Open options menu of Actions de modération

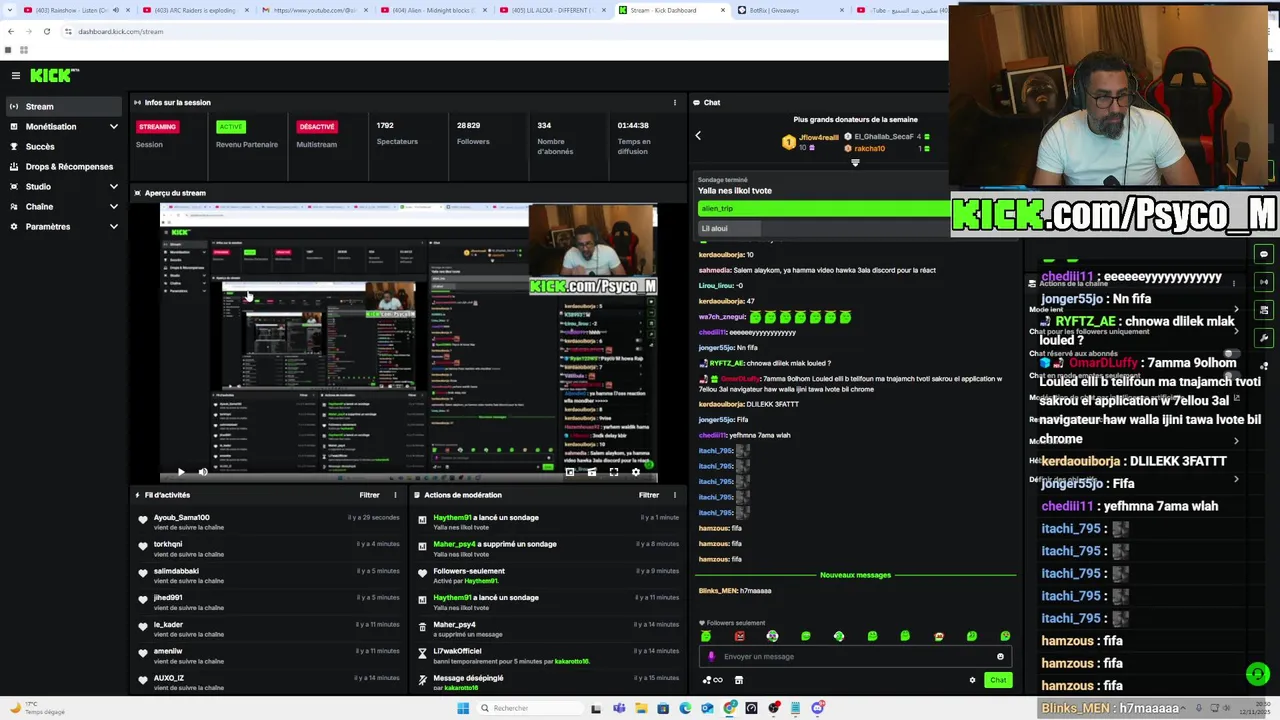[675, 495]
